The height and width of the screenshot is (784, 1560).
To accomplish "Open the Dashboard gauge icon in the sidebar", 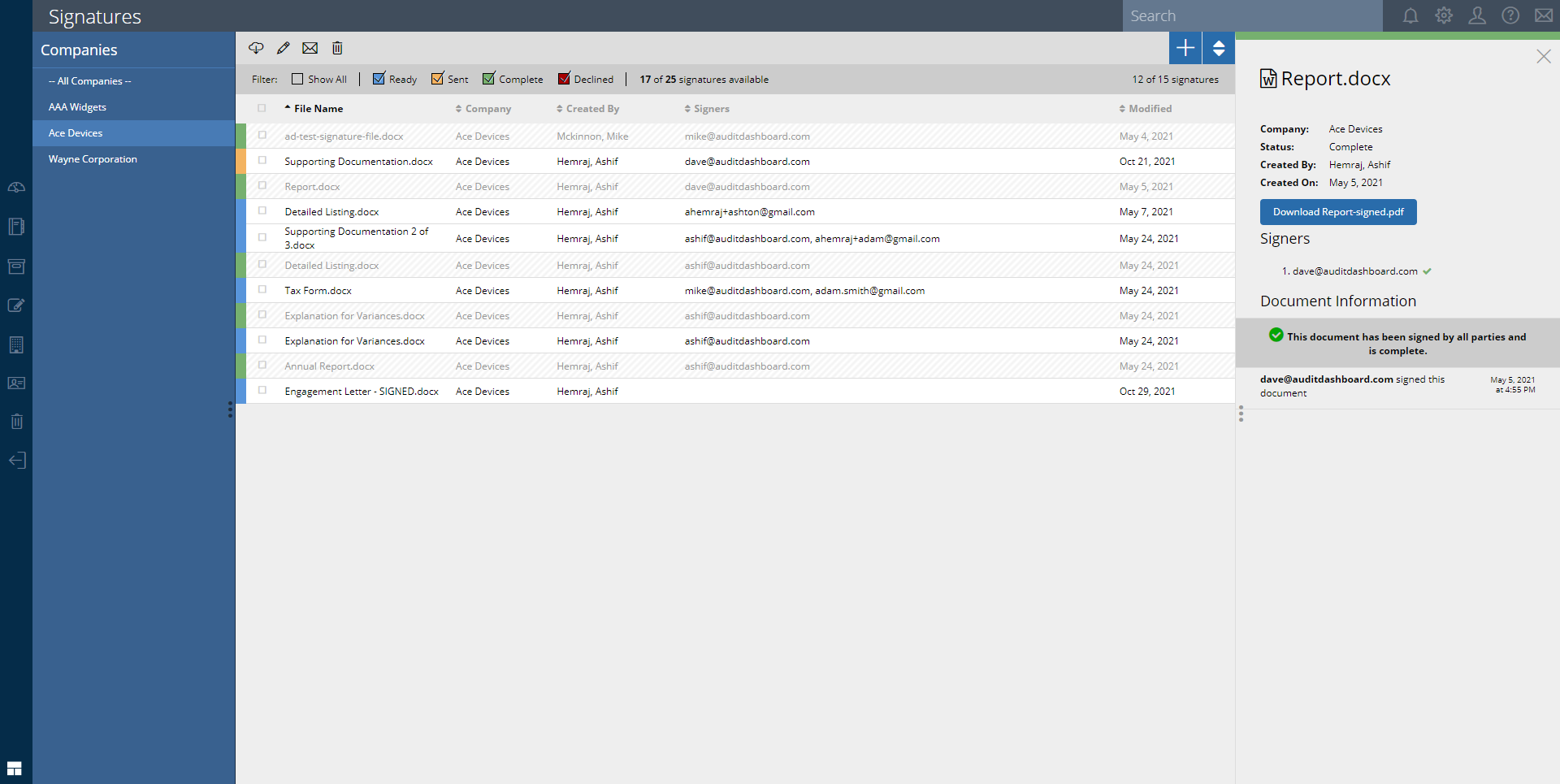I will 16,187.
